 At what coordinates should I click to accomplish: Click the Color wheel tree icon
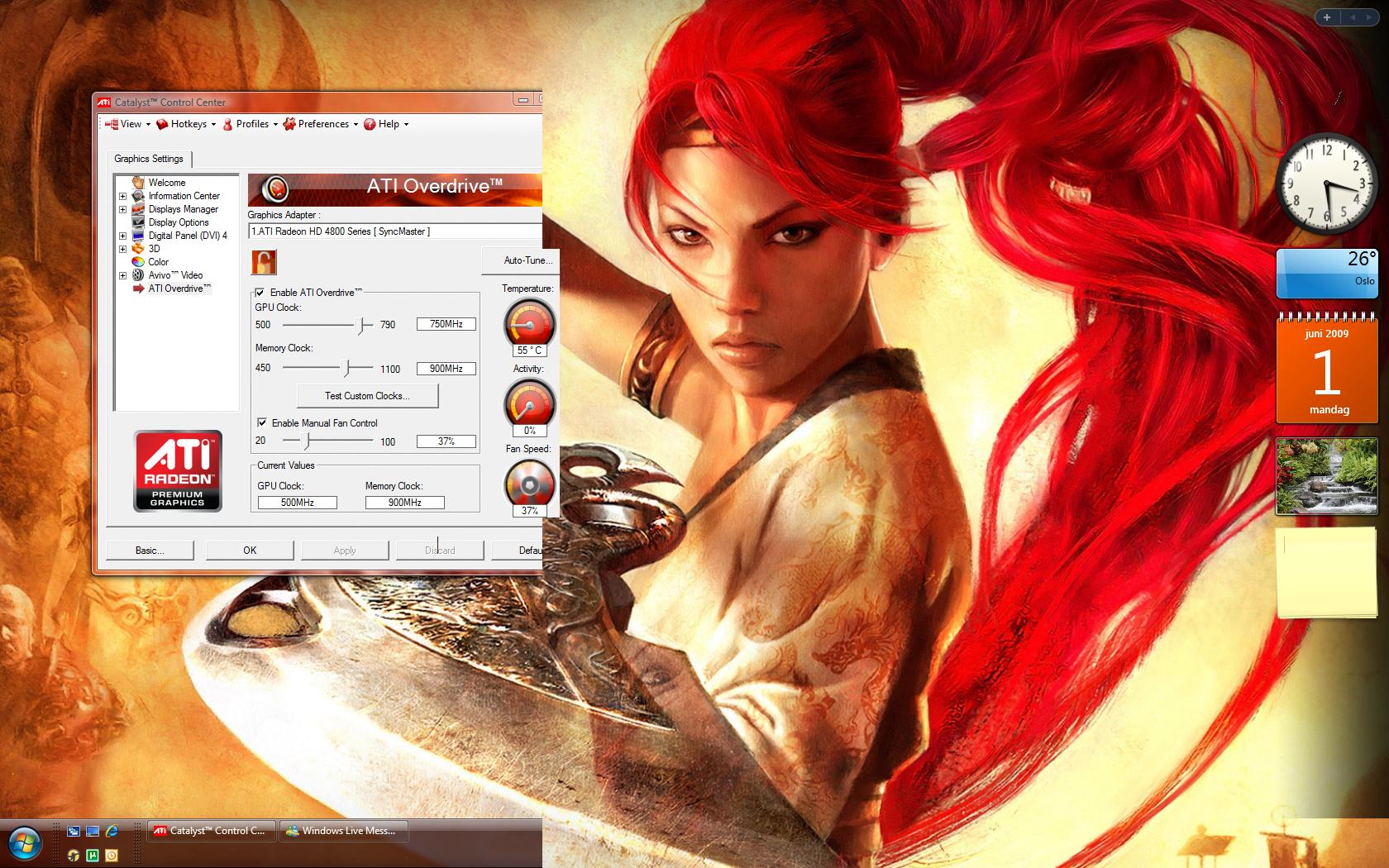point(138,261)
